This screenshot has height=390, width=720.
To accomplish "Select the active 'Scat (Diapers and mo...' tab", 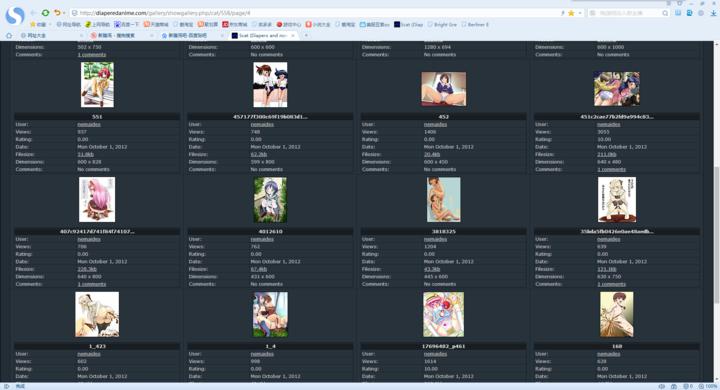I will (x=263, y=35).
